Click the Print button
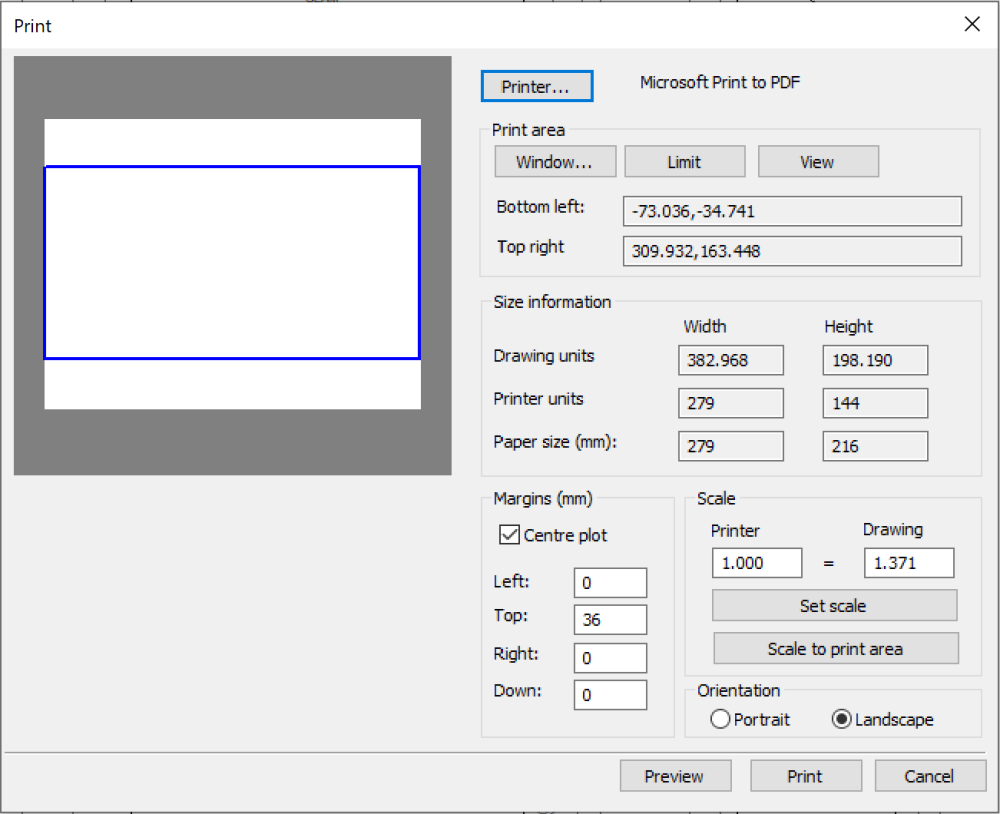 (x=806, y=775)
